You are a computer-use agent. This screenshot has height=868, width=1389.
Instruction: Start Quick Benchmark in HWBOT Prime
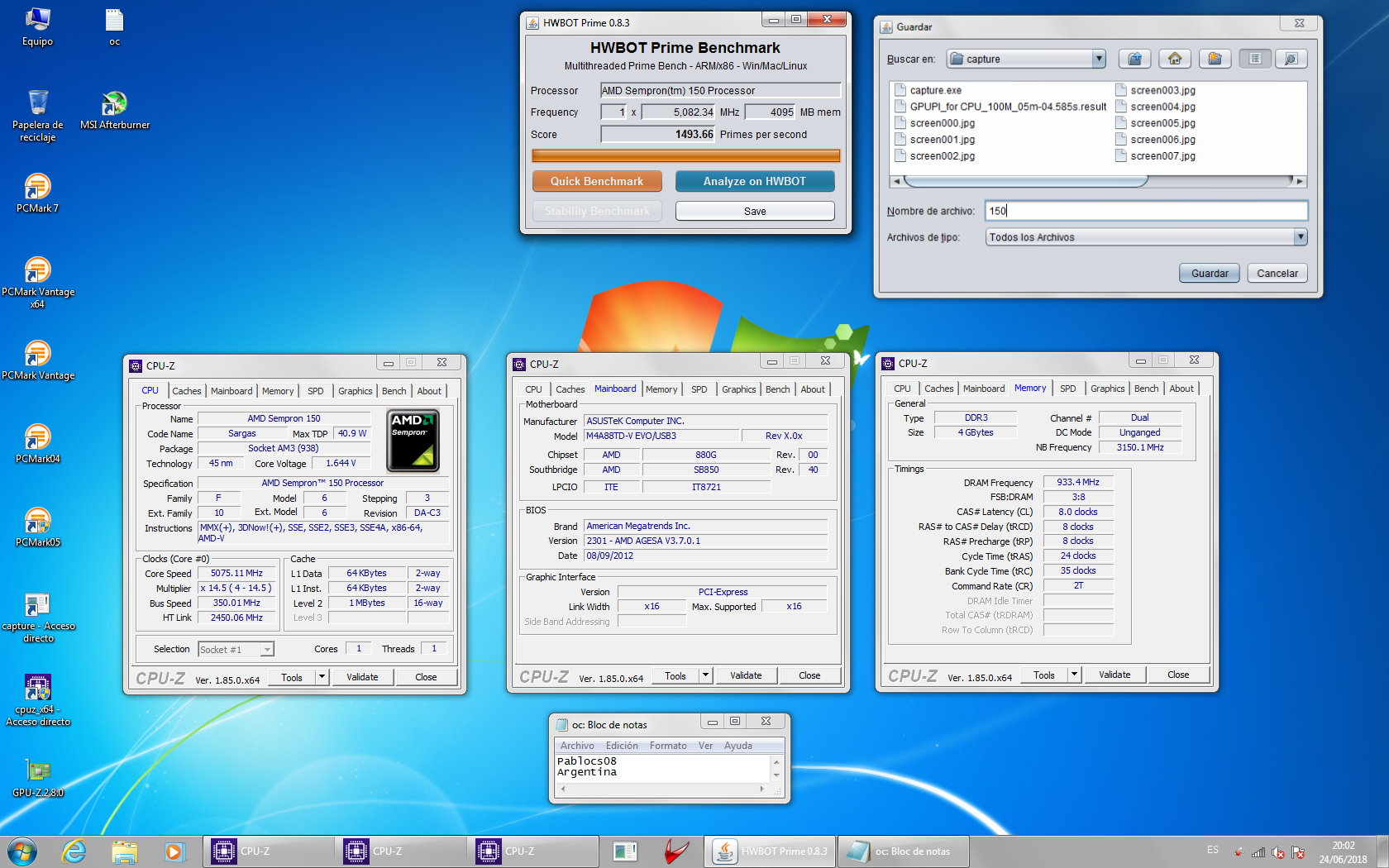597,181
